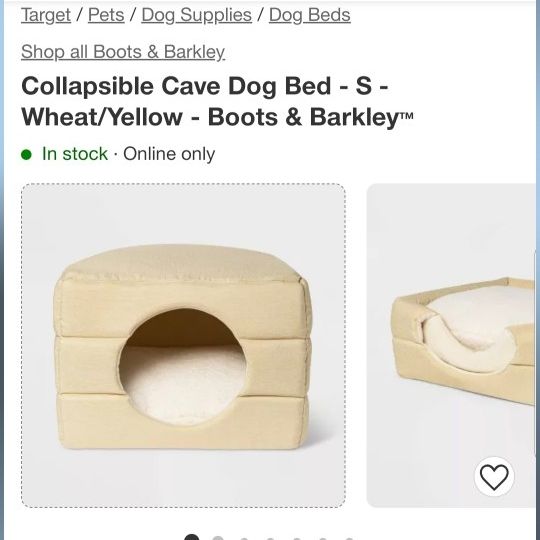Viewport: 540px width, 540px height.
Task: View the flattened collapsed bed photo
Action: pos(451,345)
